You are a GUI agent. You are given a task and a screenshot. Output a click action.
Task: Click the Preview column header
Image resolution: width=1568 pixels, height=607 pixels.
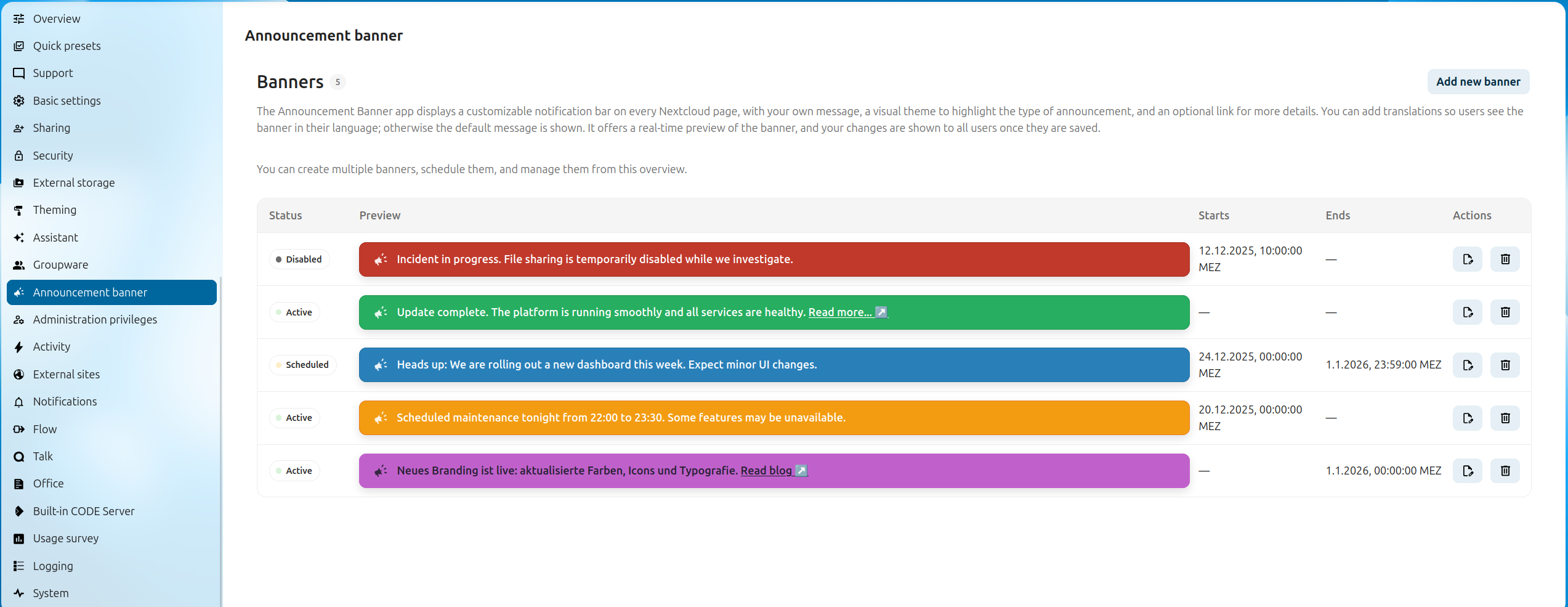(x=380, y=215)
